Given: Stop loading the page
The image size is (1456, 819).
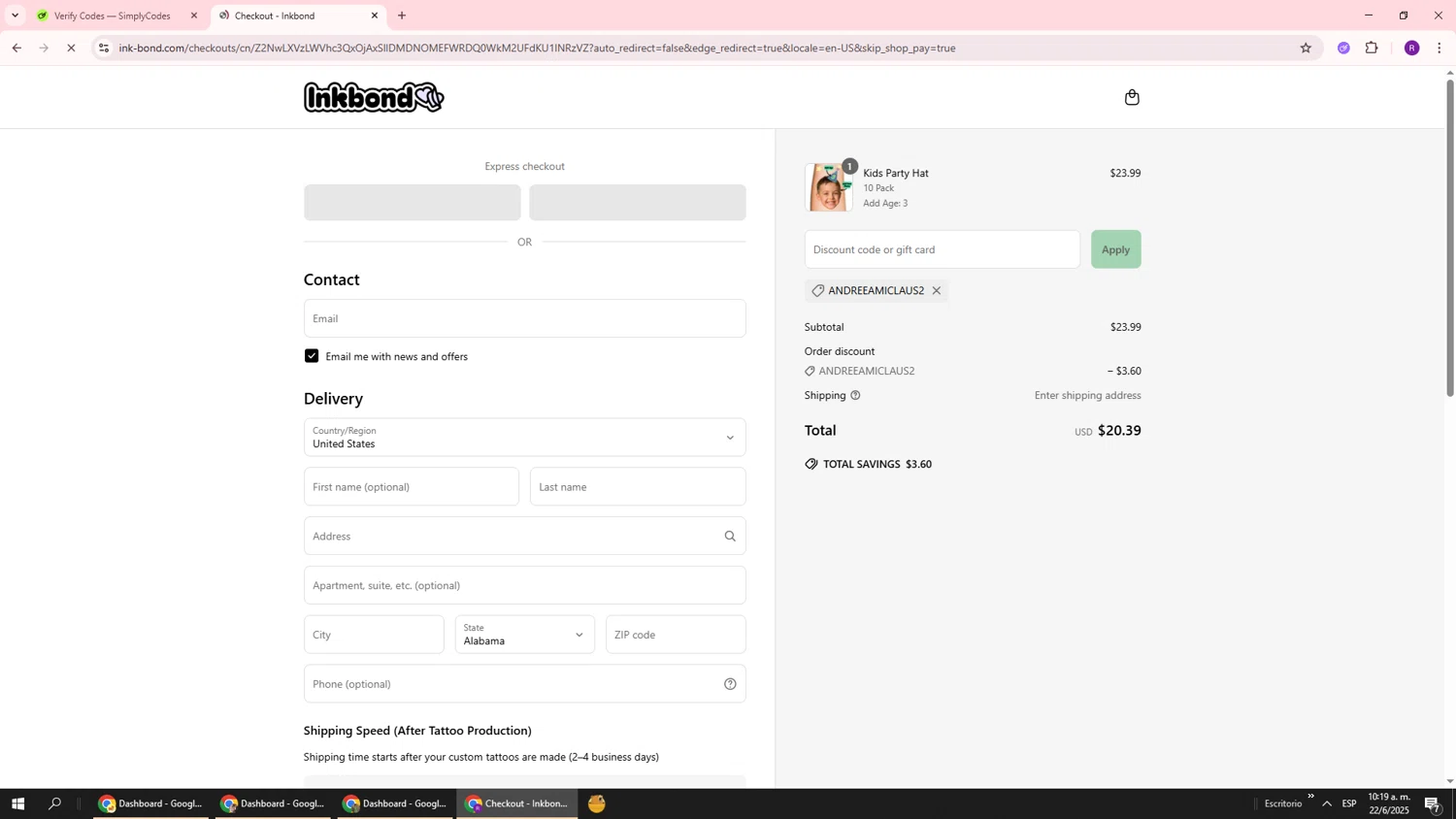Looking at the screenshot, I should [71, 48].
